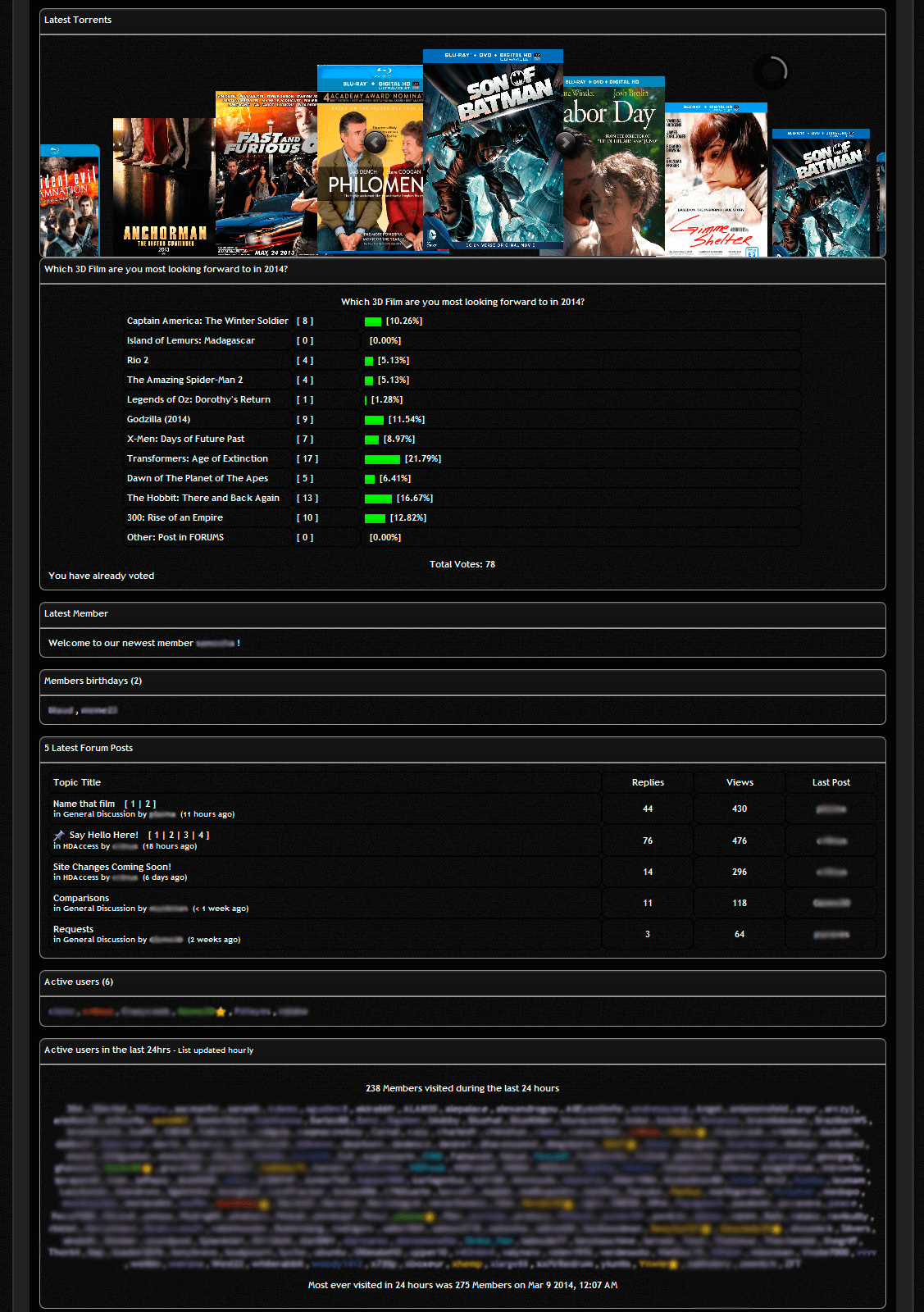
Task: Click the Latest Member panel header
Action: 462,614
